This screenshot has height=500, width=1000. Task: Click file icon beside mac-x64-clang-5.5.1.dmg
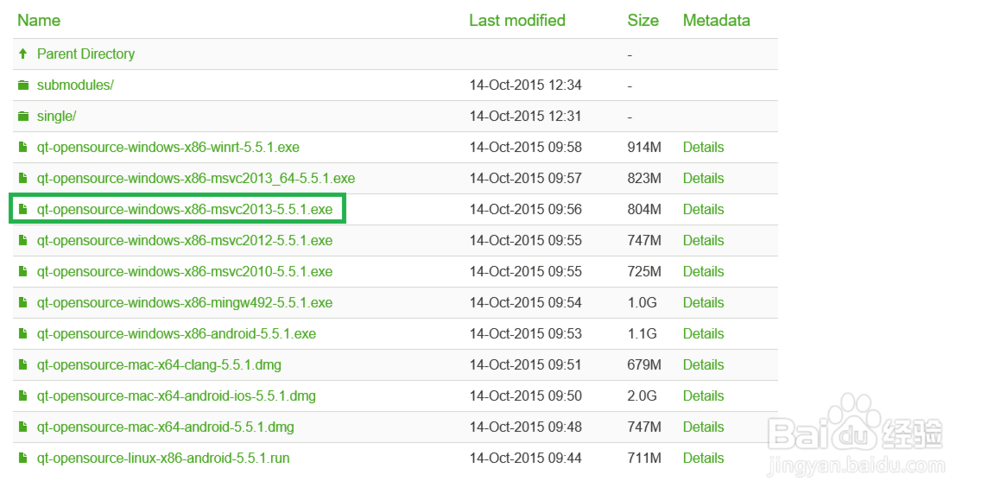[23, 365]
